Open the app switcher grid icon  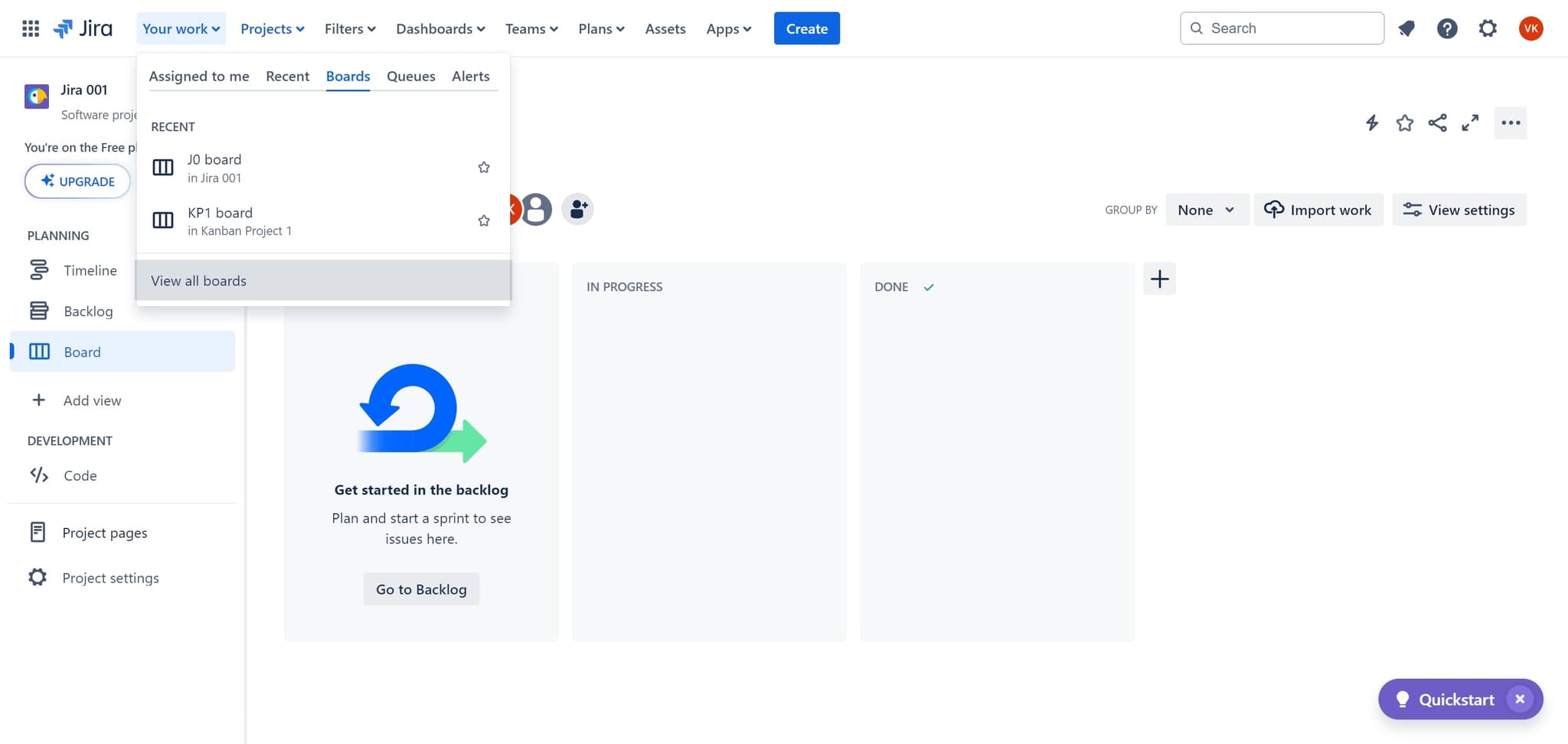pos(31,28)
